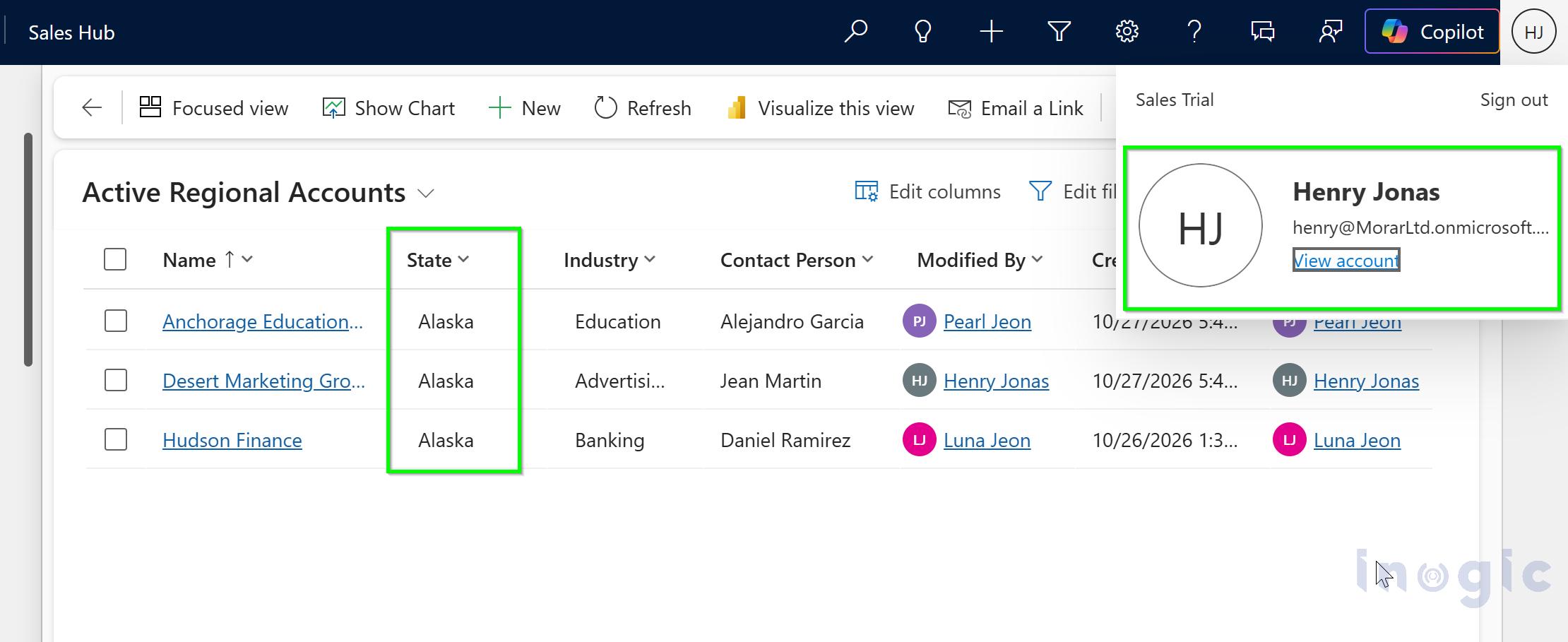
Task: Click the HJ profile avatar in header
Action: click(1533, 32)
